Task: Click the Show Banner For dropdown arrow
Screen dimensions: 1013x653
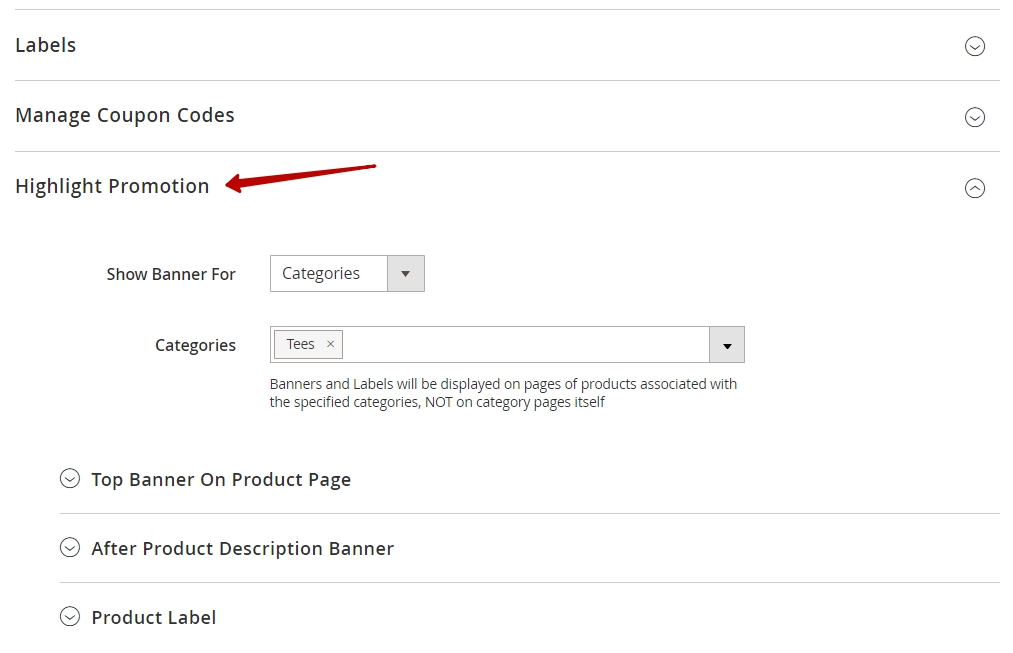Action: click(x=406, y=273)
